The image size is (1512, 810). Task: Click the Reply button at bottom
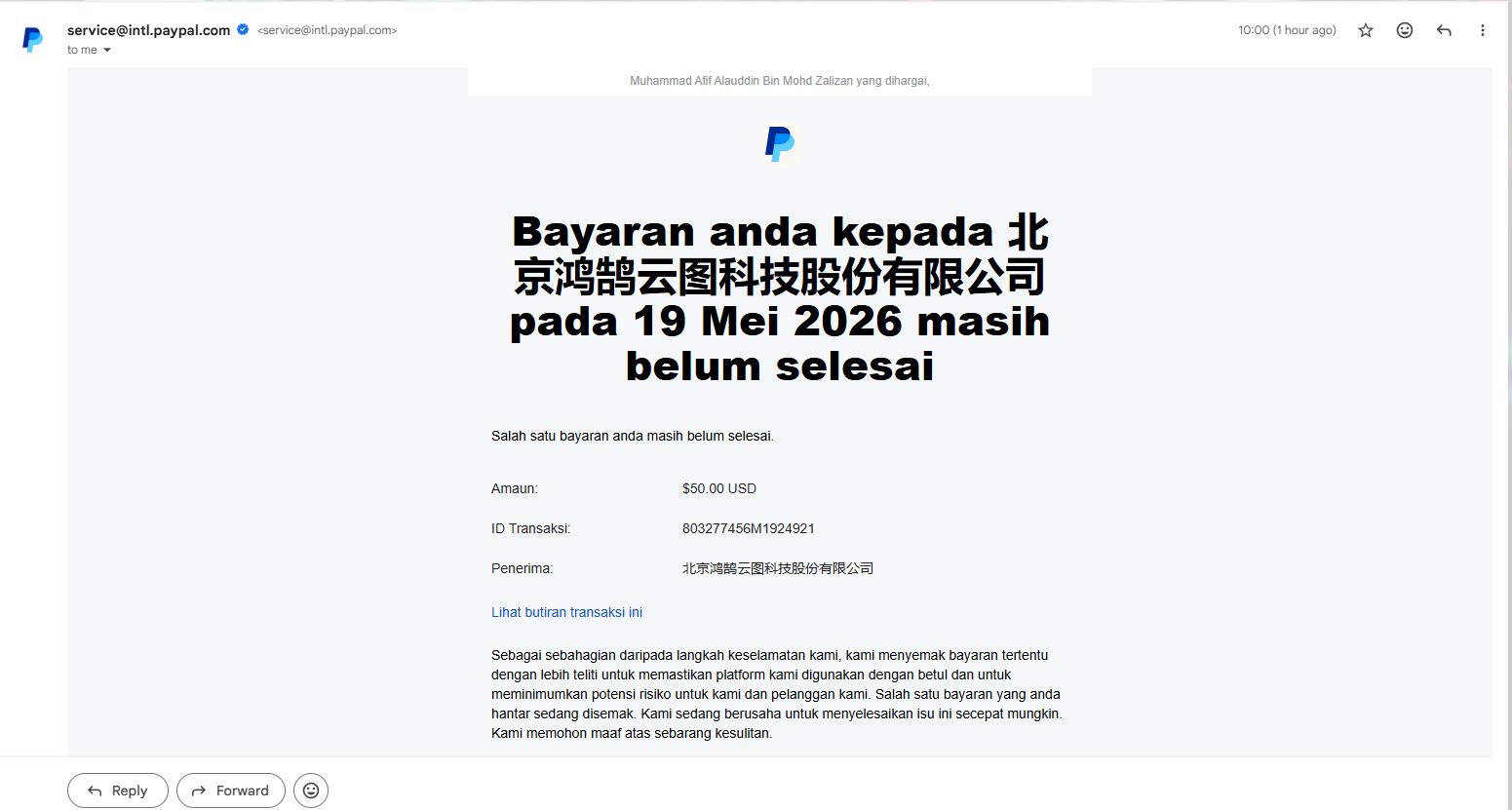(x=118, y=791)
